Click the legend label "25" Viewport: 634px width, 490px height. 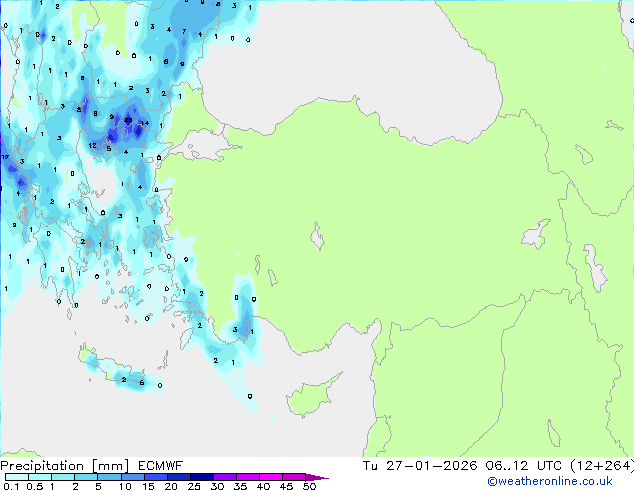tap(194, 486)
